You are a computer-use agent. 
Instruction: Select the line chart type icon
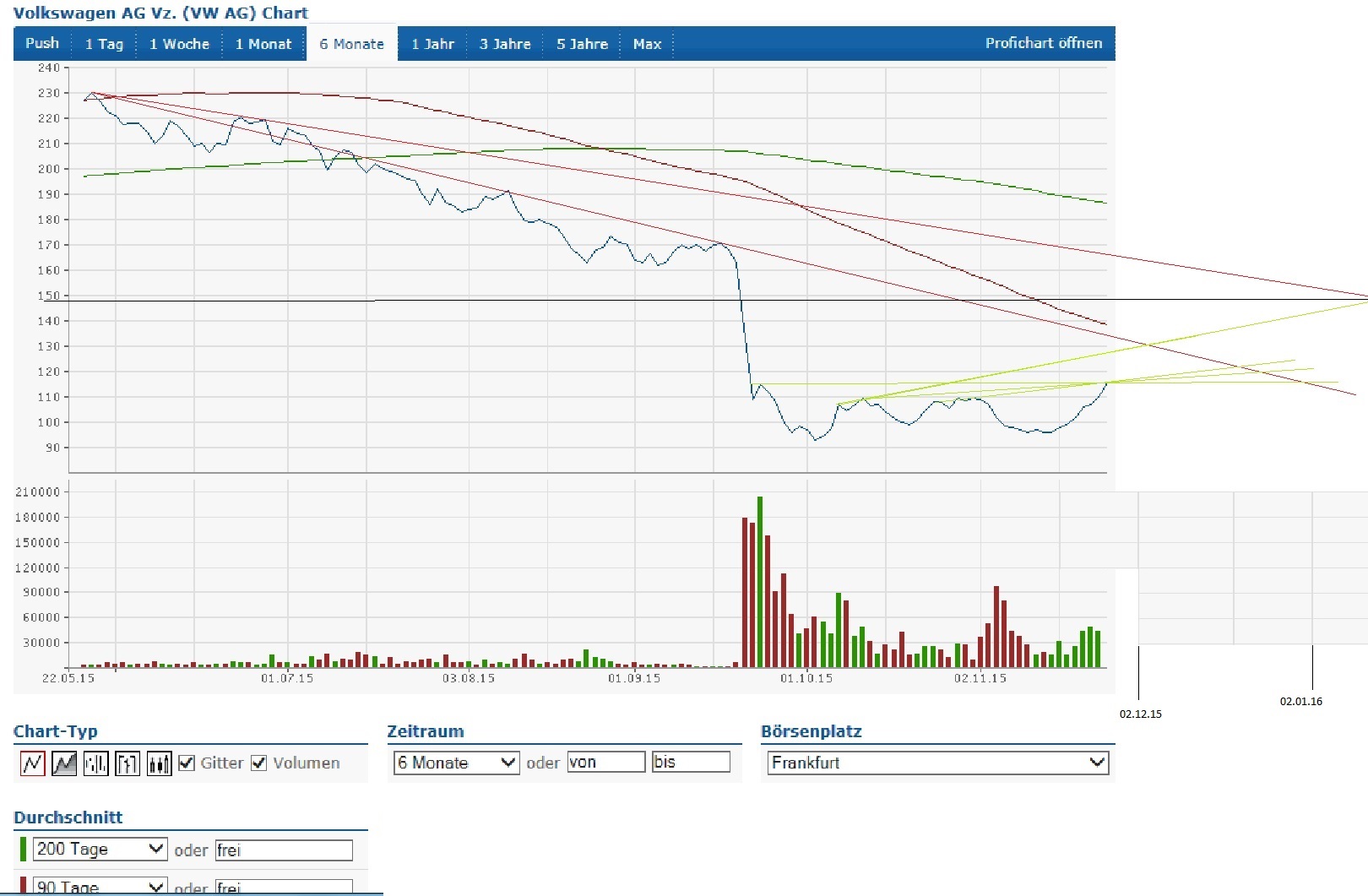point(33,763)
